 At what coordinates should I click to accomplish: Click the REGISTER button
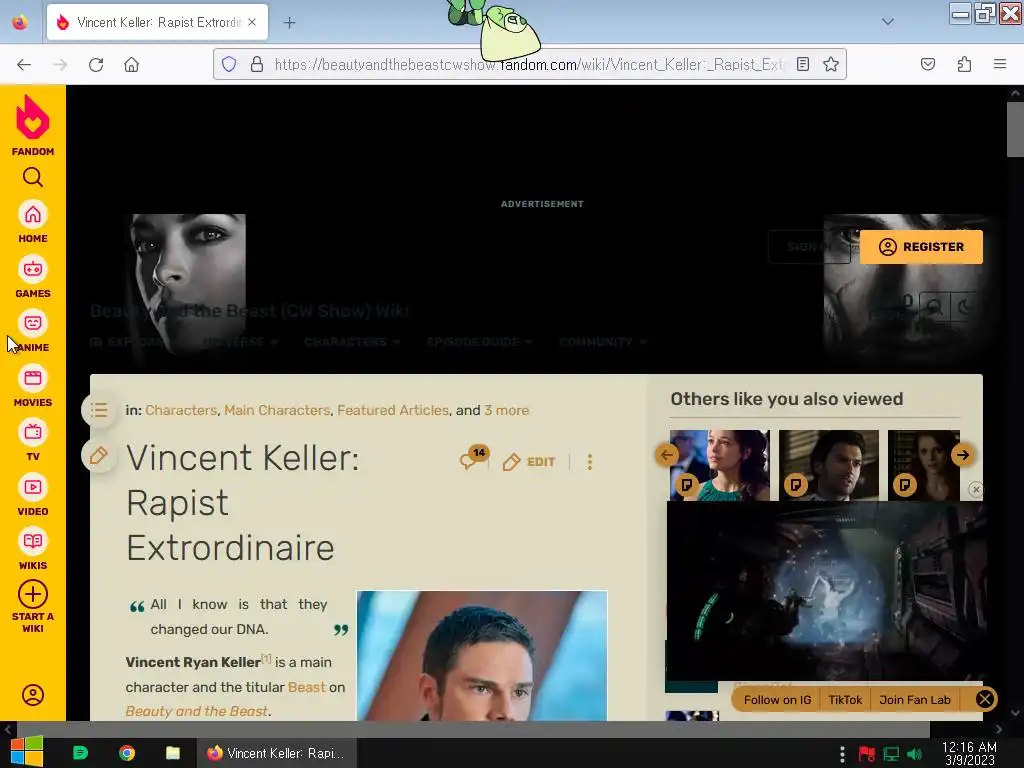[921, 247]
